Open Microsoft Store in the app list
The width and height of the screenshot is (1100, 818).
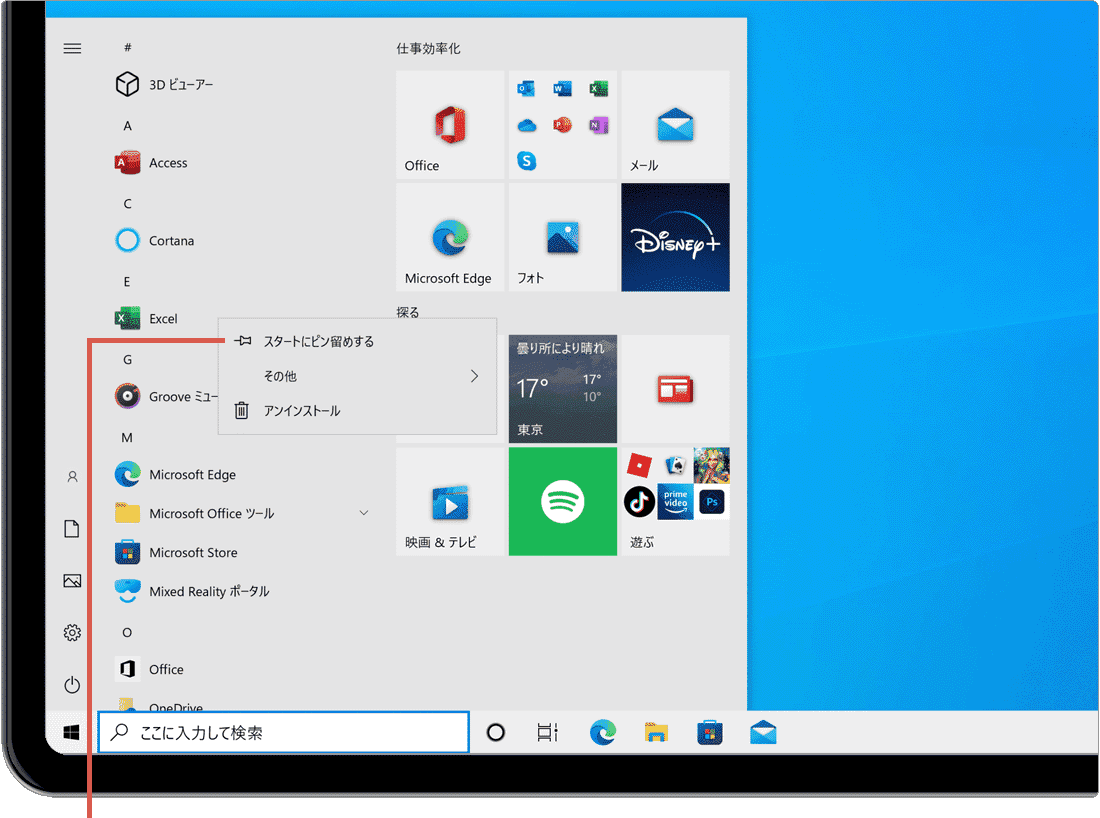pos(176,553)
